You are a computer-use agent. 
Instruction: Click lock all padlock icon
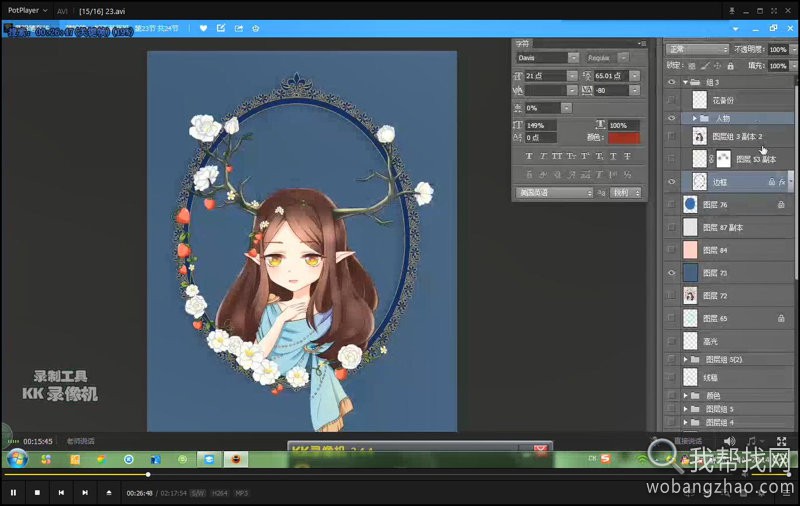pos(731,66)
